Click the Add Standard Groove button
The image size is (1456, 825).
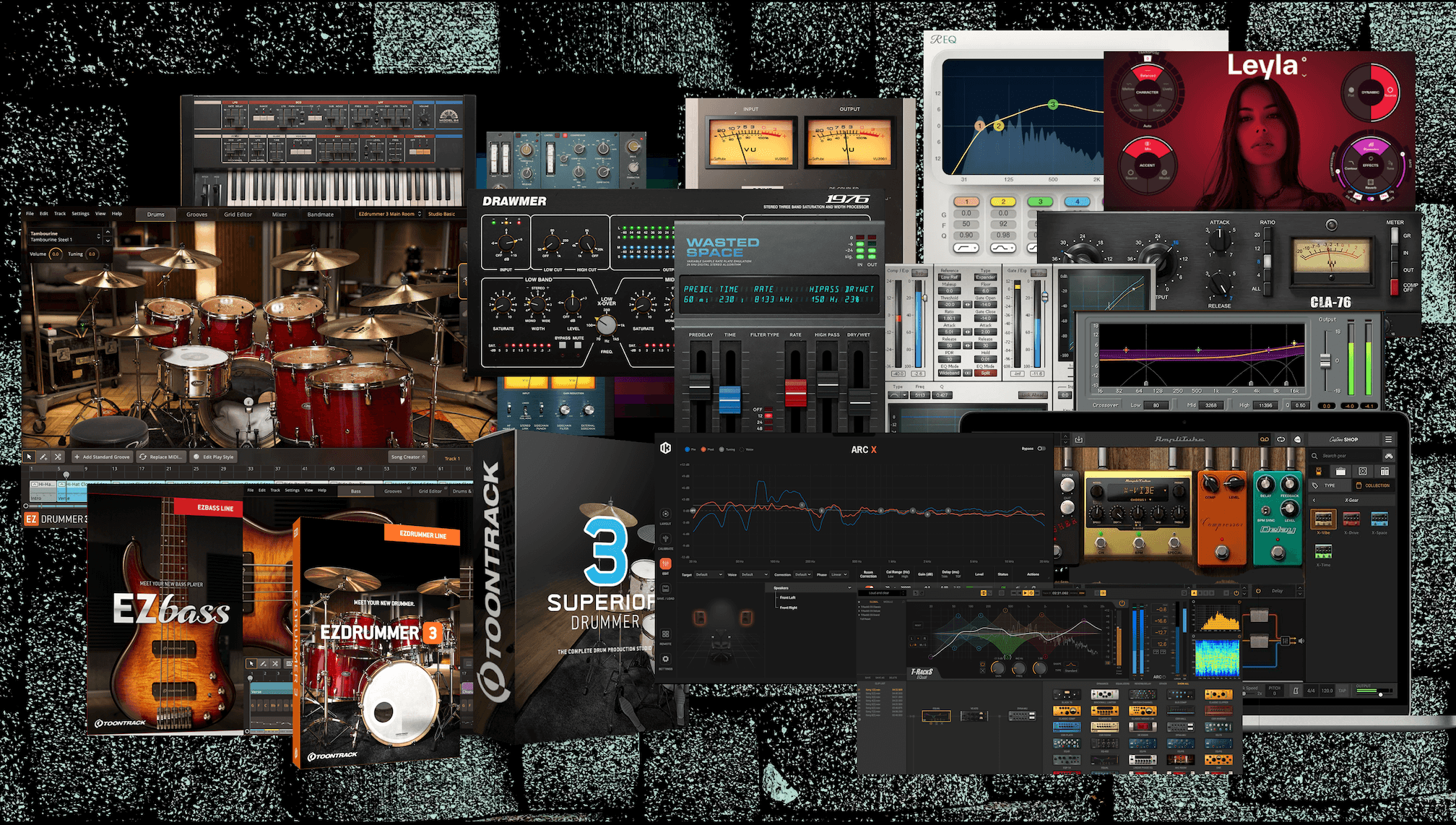coord(102,457)
